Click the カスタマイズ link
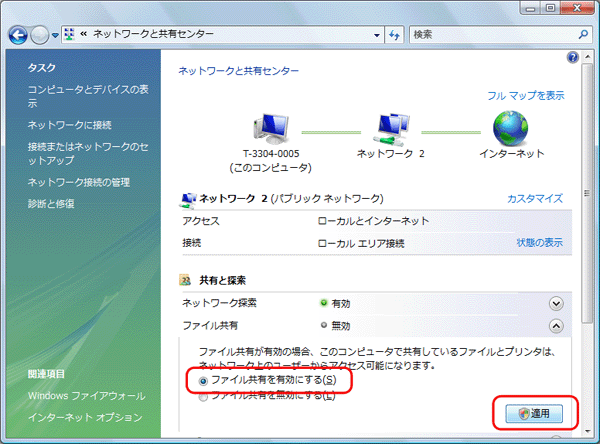 [x=535, y=199]
